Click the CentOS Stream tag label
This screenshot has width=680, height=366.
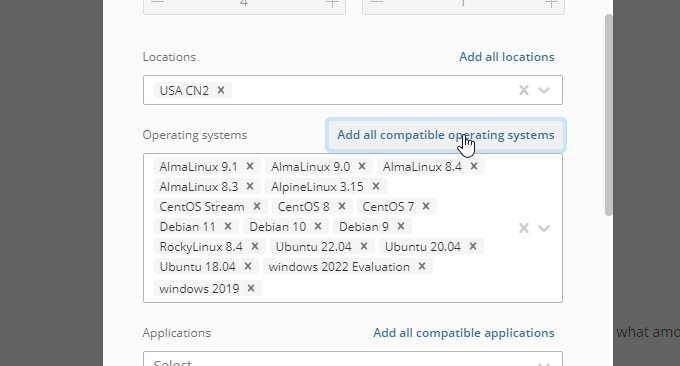point(202,206)
